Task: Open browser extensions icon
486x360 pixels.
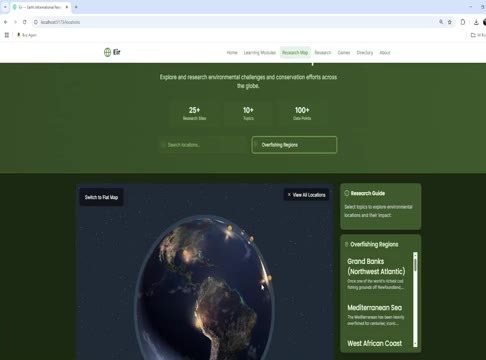Action: 463,22
